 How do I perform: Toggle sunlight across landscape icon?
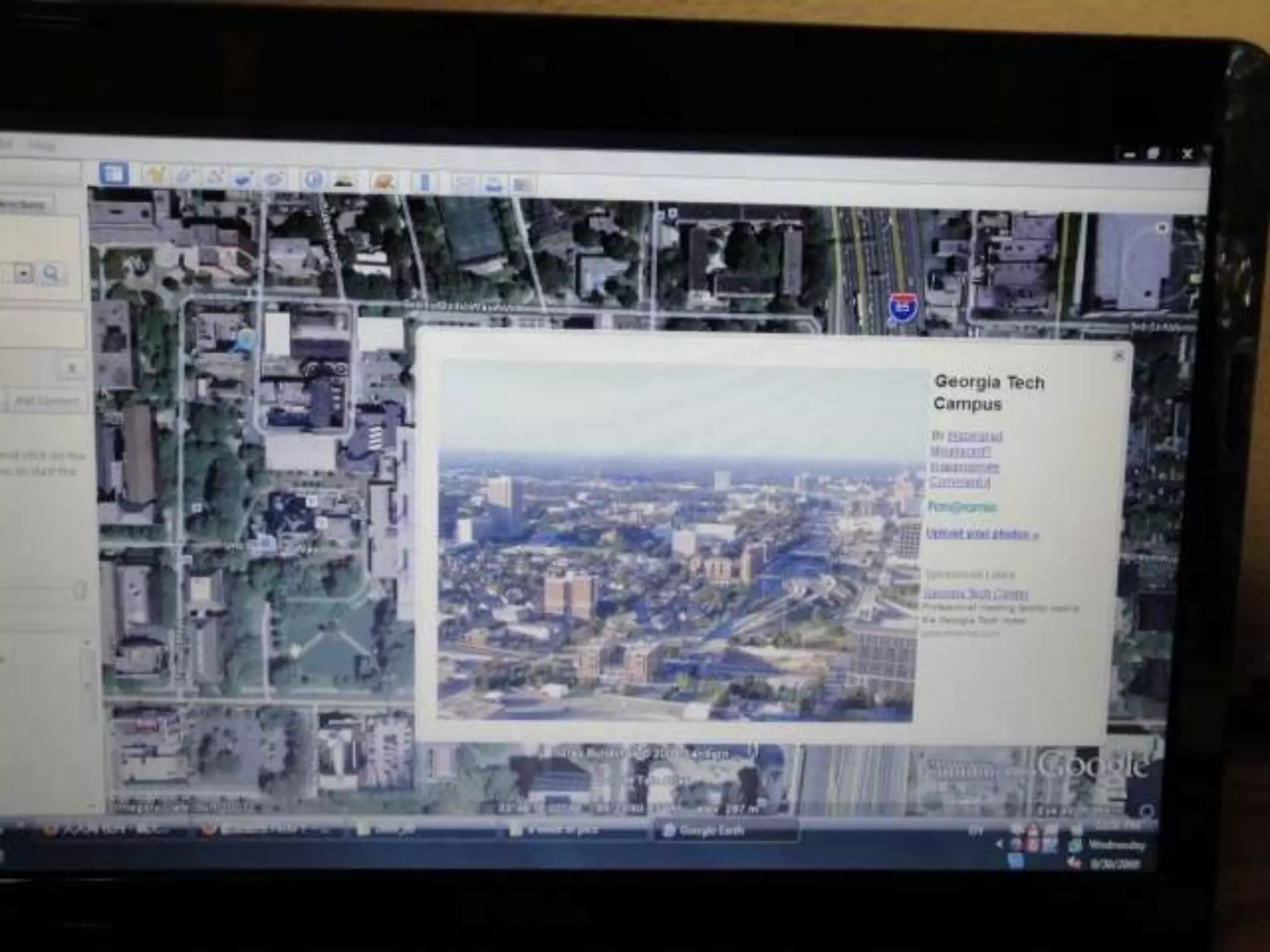[x=343, y=181]
